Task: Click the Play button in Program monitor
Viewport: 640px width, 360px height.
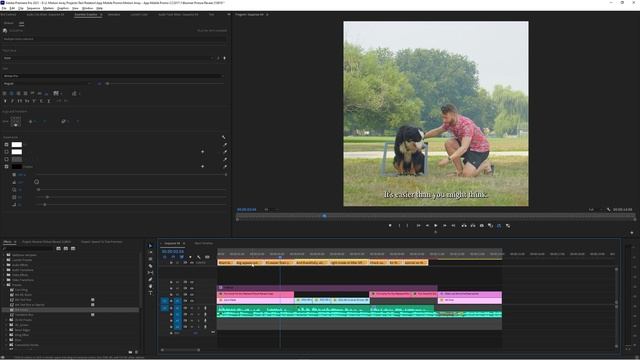Action: click(x=436, y=225)
